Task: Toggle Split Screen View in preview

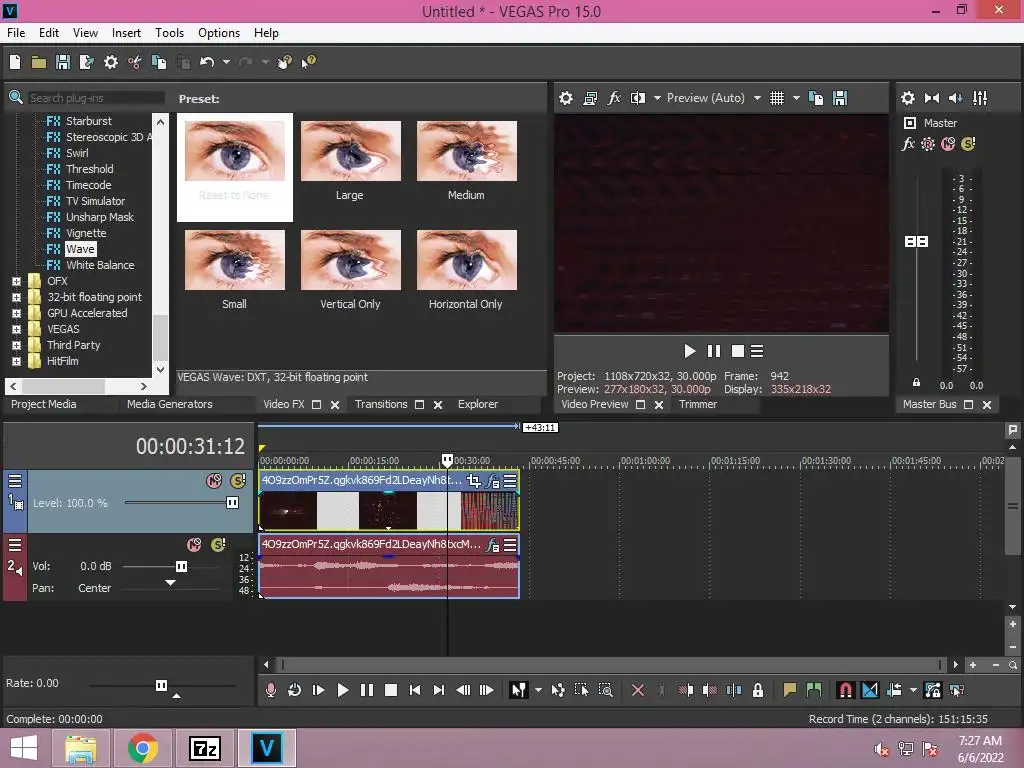Action: [638, 98]
